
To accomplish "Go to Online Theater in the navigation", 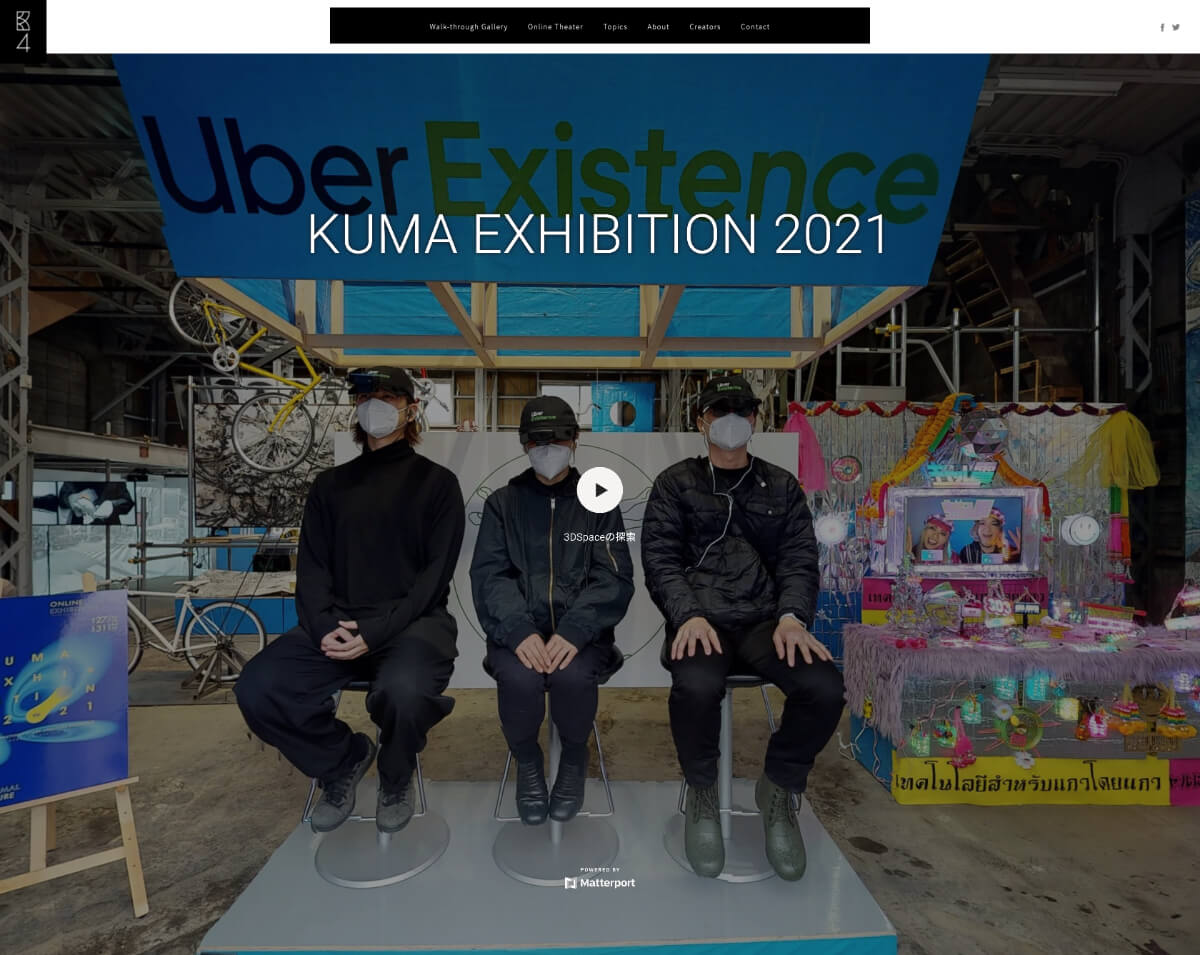I will [555, 27].
